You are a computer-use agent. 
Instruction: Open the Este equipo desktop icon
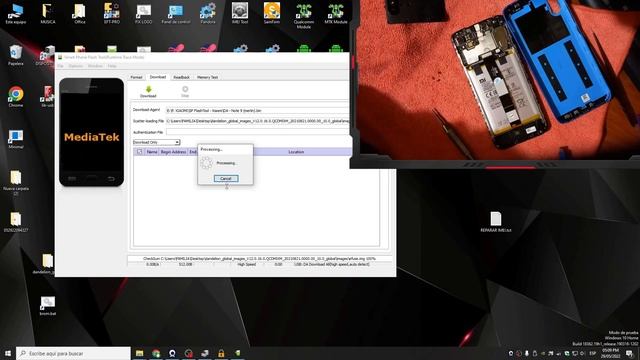(x=16, y=13)
